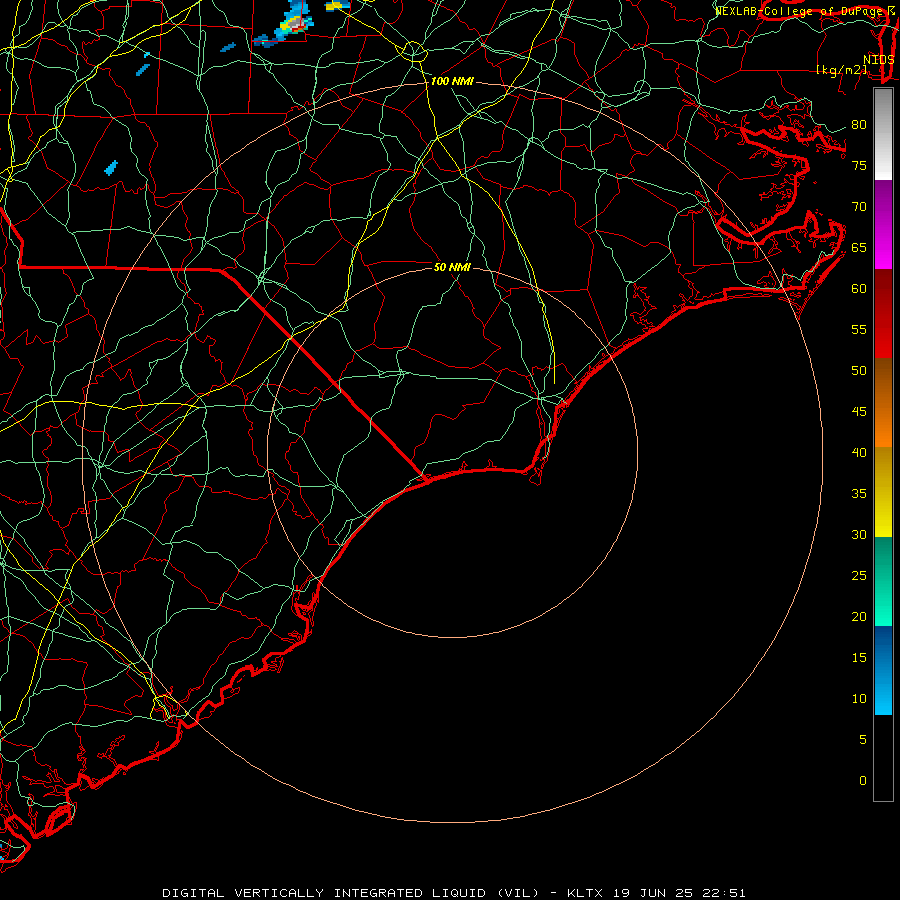The width and height of the screenshot is (900, 900).
Task: Click the legend value "40"
Action: click(859, 453)
